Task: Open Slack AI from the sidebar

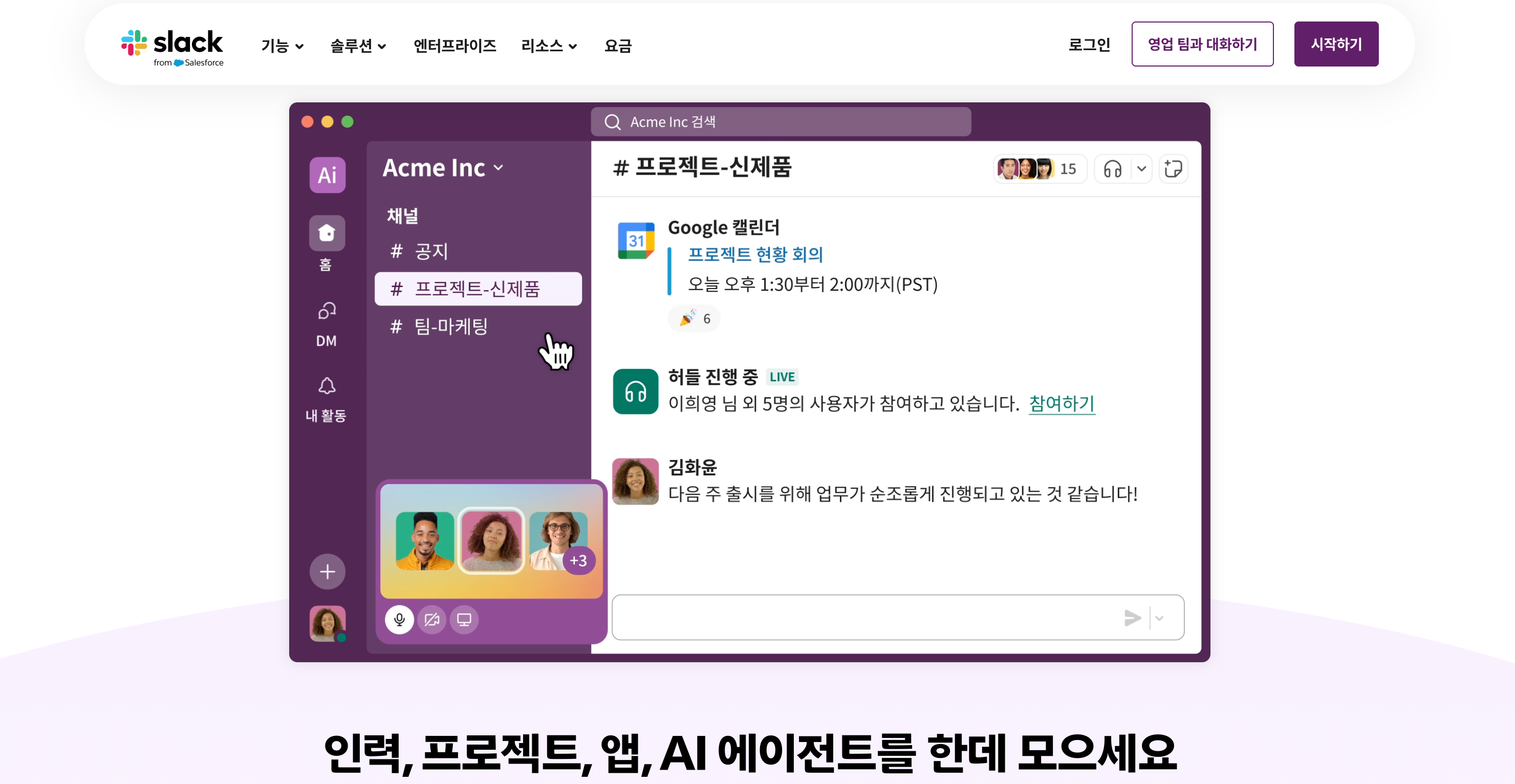Action: [327, 175]
